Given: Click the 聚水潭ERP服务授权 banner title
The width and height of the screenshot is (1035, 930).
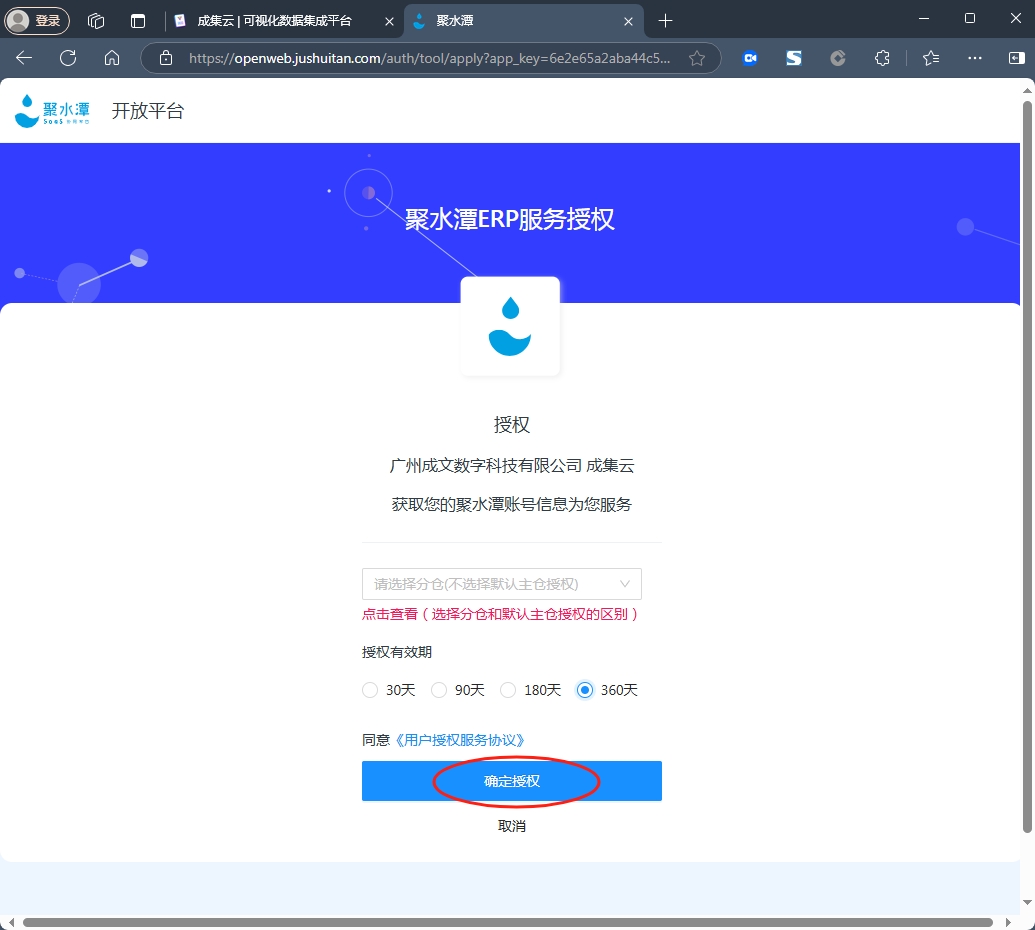Looking at the screenshot, I should pyautogui.click(x=510, y=219).
